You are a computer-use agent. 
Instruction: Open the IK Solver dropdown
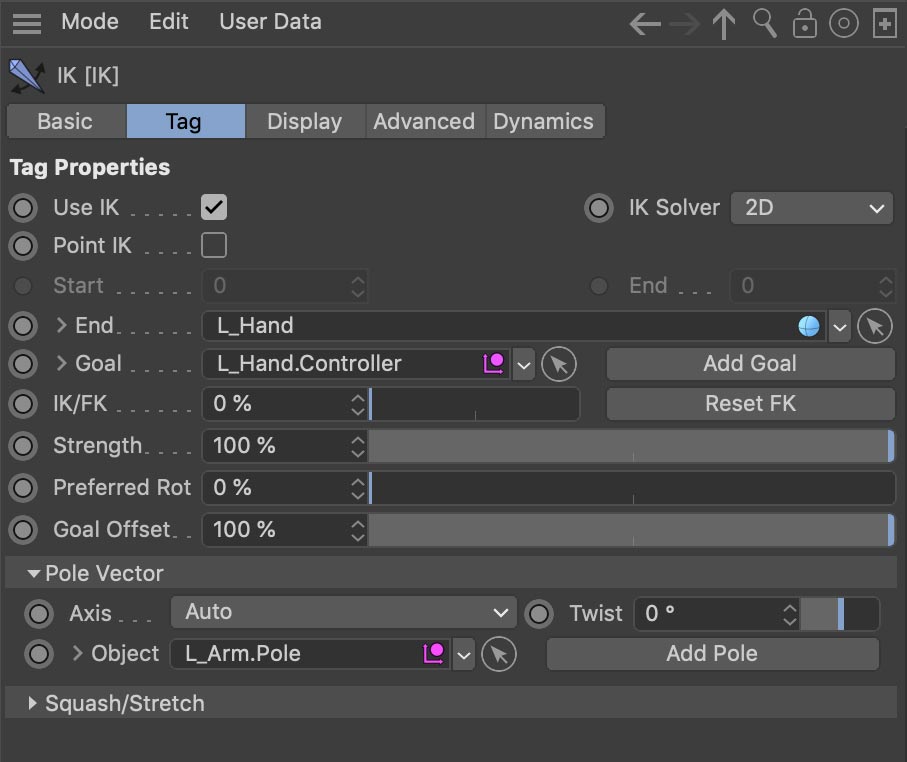pos(811,208)
